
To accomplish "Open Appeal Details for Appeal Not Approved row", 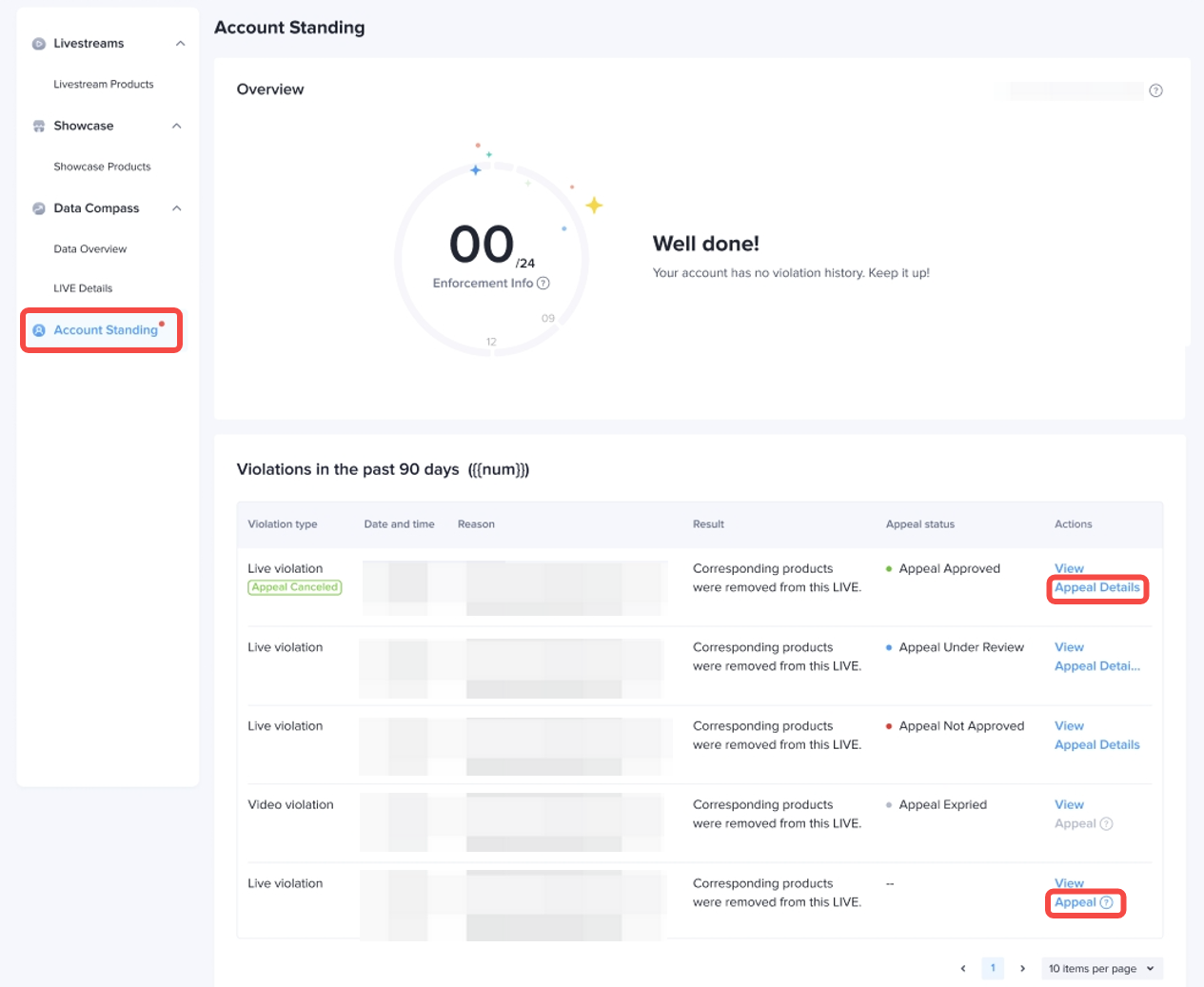I will [x=1096, y=745].
